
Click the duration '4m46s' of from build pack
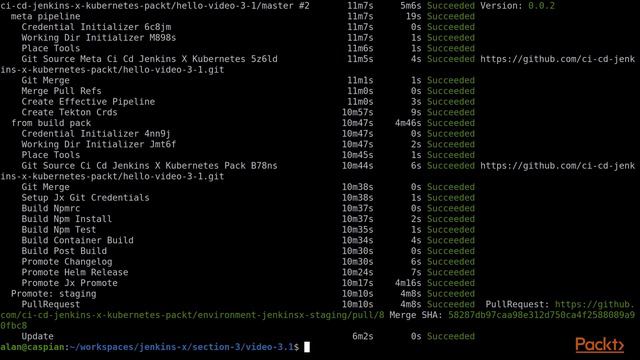coord(408,123)
